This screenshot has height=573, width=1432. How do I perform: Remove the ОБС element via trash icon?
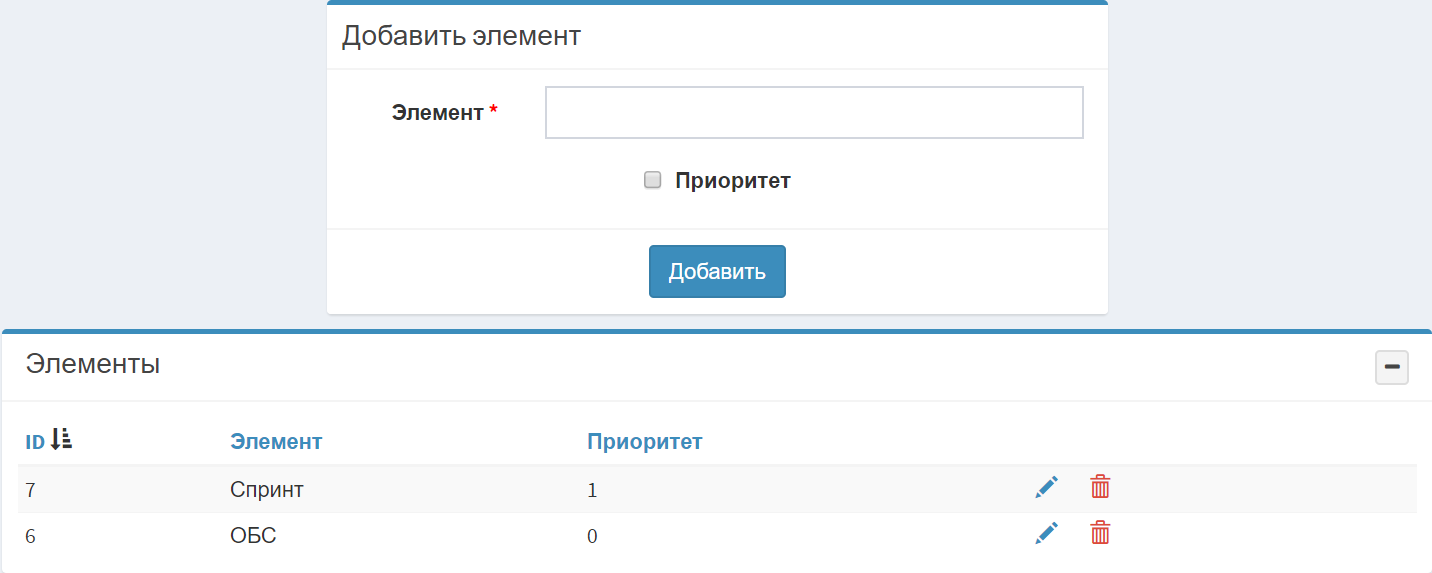[1100, 534]
